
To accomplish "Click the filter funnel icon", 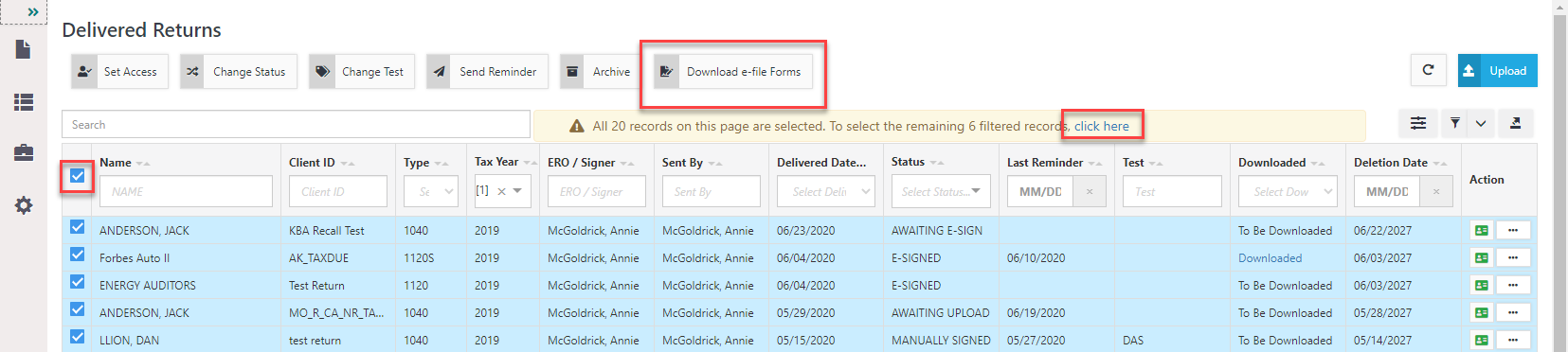I will pyautogui.click(x=1455, y=123).
